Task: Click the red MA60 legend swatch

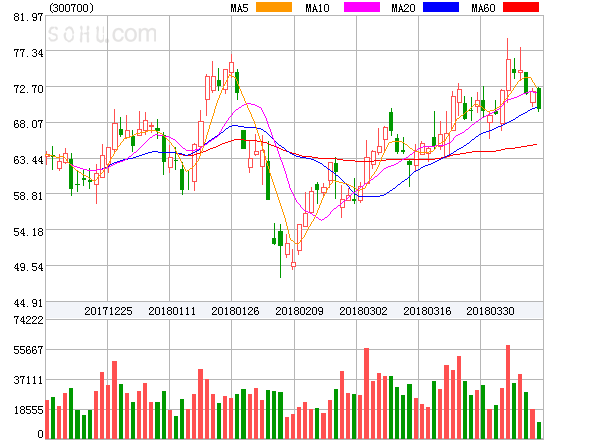Action: 521,7
